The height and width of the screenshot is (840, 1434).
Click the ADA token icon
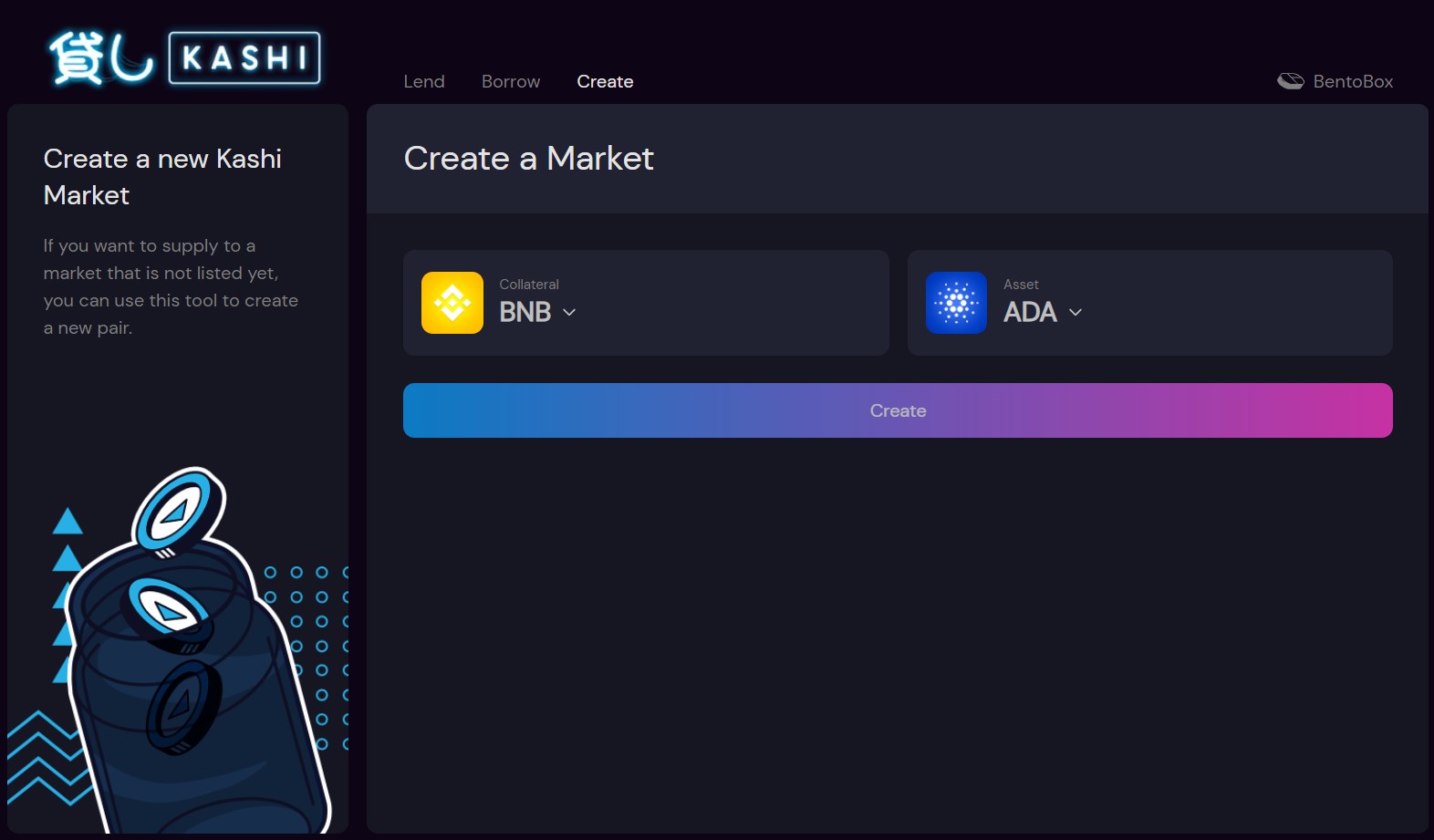(x=956, y=303)
